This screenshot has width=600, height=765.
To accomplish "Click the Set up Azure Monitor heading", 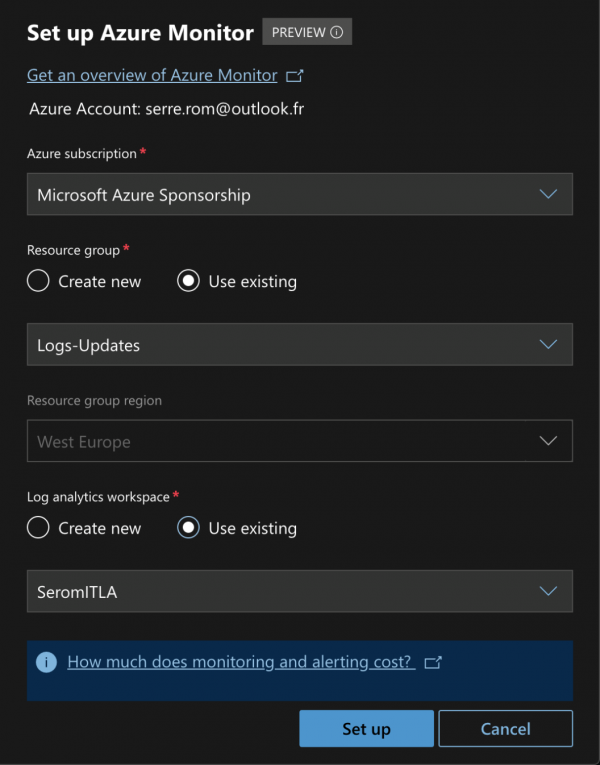I will pyautogui.click(x=140, y=33).
